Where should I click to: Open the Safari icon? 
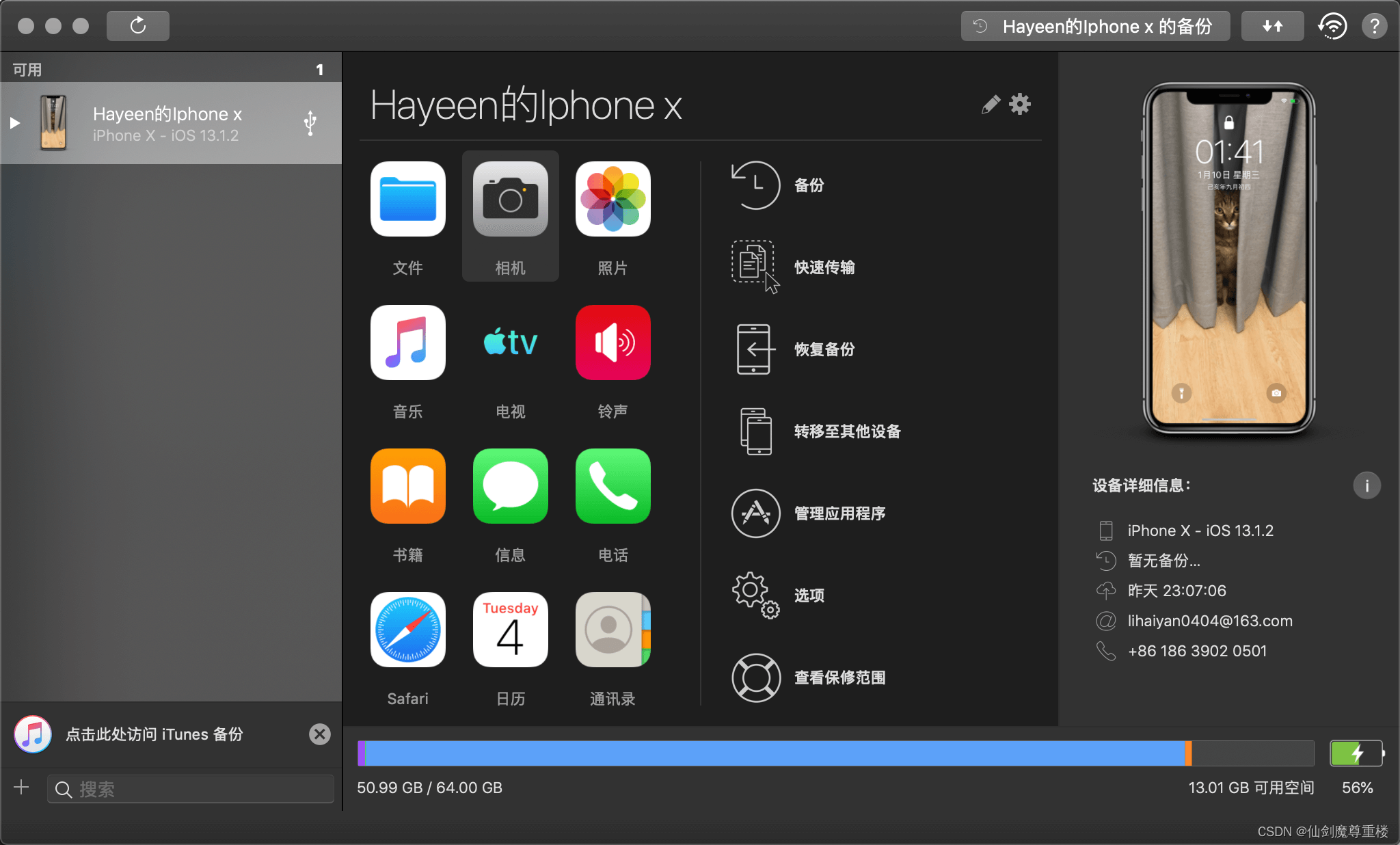point(407,630)
